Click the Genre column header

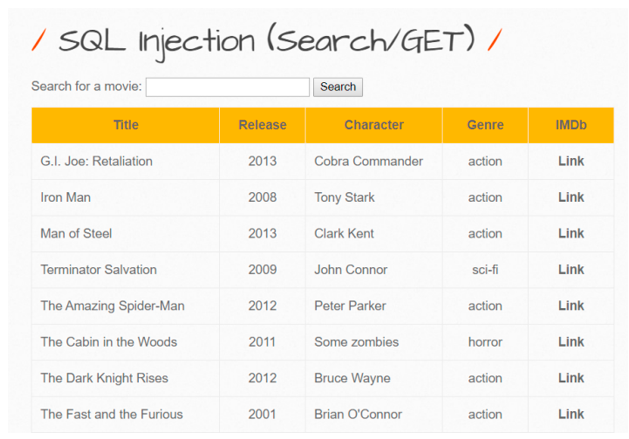click(x=485, y=125)
